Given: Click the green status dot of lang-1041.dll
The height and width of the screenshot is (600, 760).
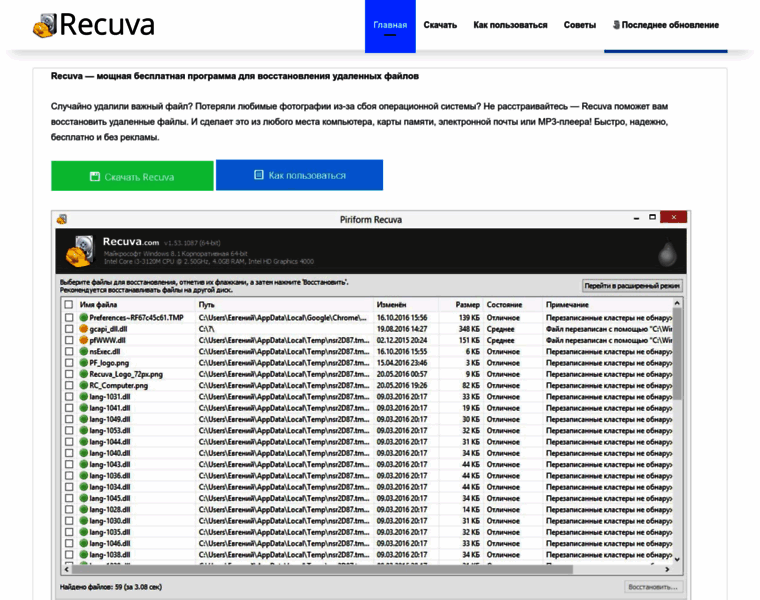Looking at the screenshot, I should (x=83, y=408).
